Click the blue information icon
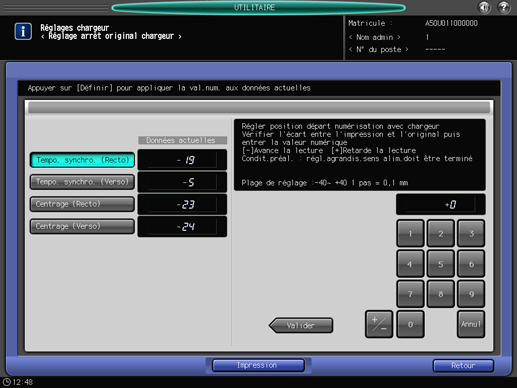 [x=23, y=31]
